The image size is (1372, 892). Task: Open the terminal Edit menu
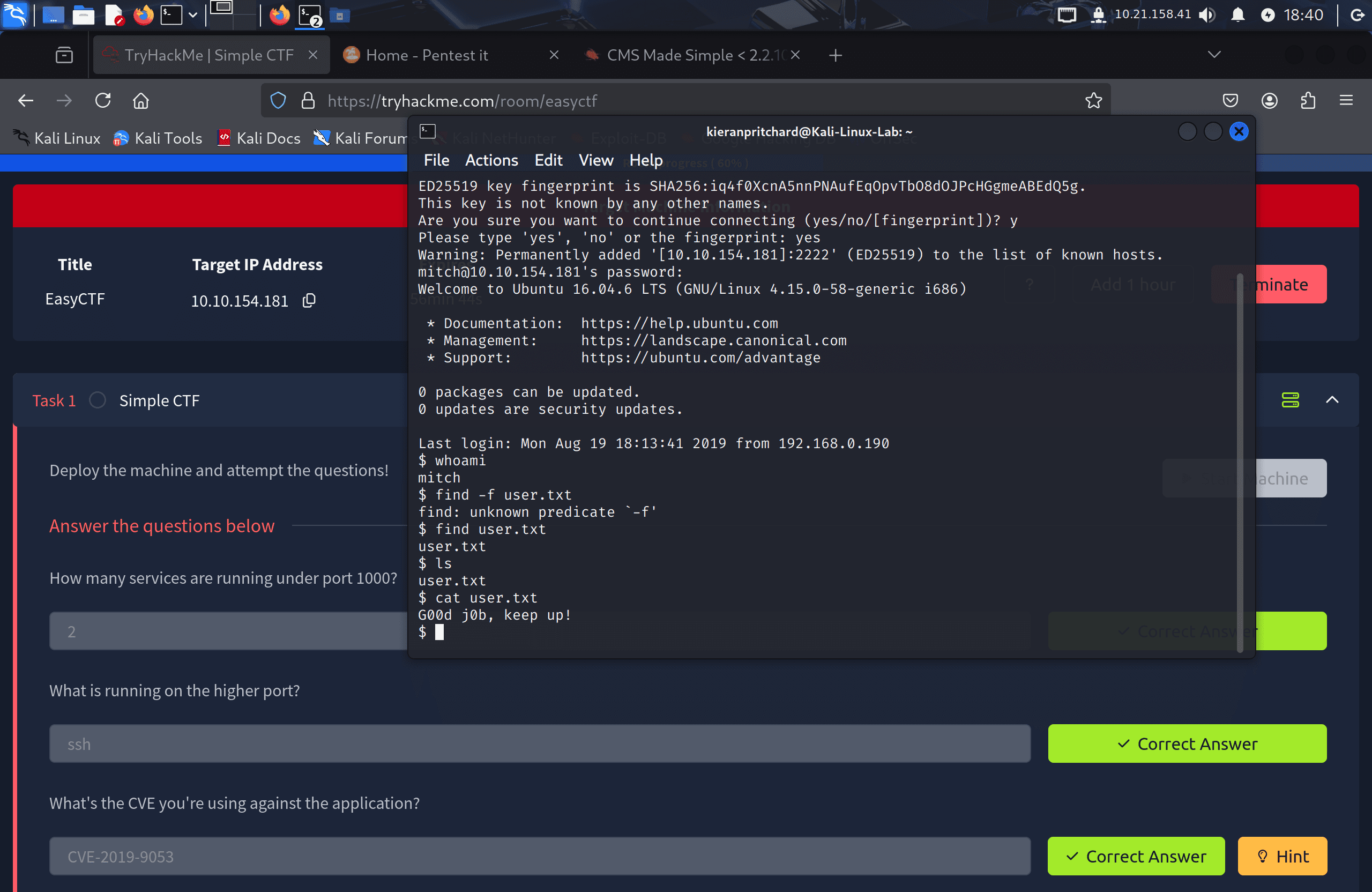coord(548,160)
